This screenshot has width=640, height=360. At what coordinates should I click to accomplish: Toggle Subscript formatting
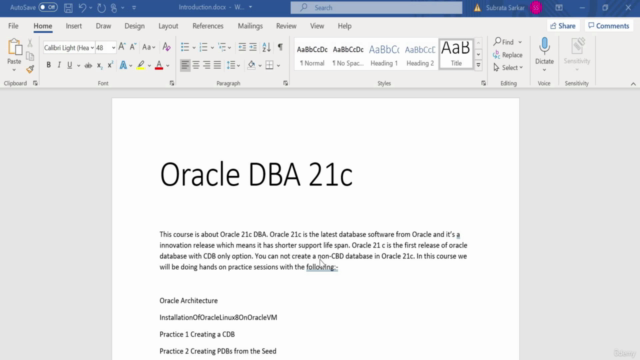[x=99, y=65]
